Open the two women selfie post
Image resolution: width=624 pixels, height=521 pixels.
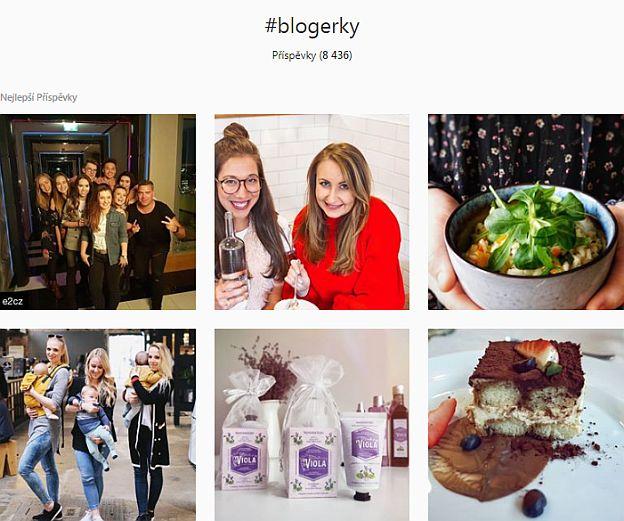click(x=312, y=212)
